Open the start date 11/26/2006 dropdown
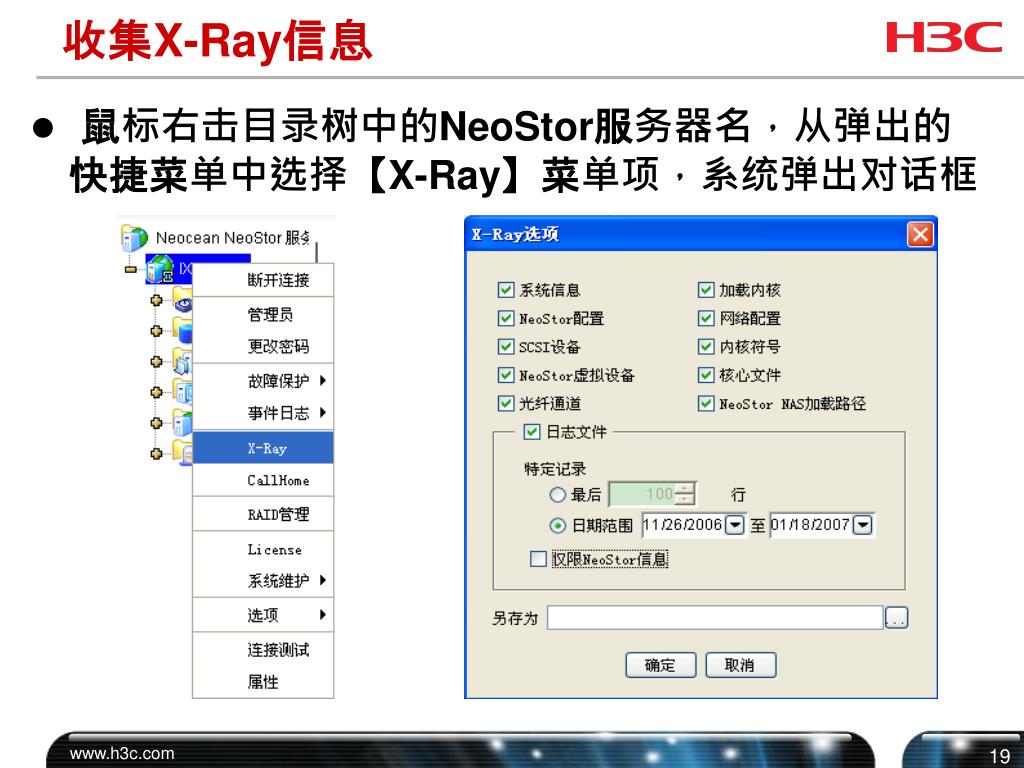The width and height of the screenshot is (1024, 768). (735, 524)
